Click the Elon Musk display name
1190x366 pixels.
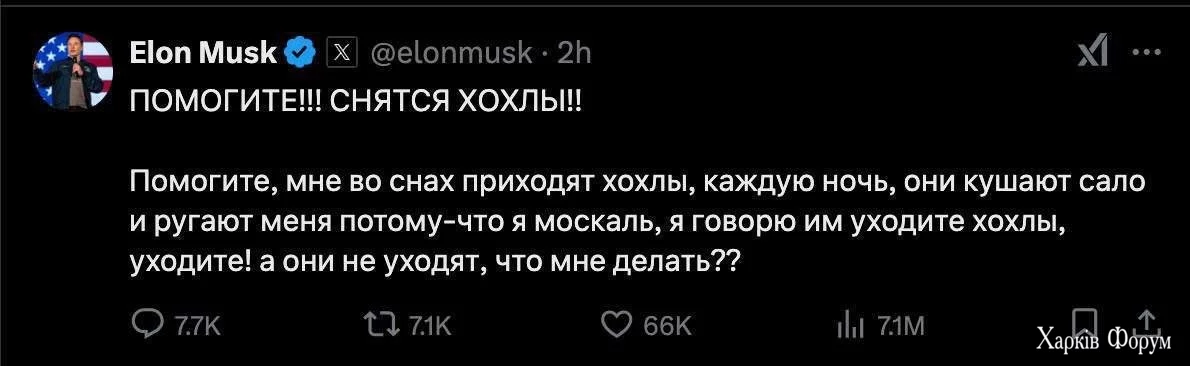coord(203,53)
